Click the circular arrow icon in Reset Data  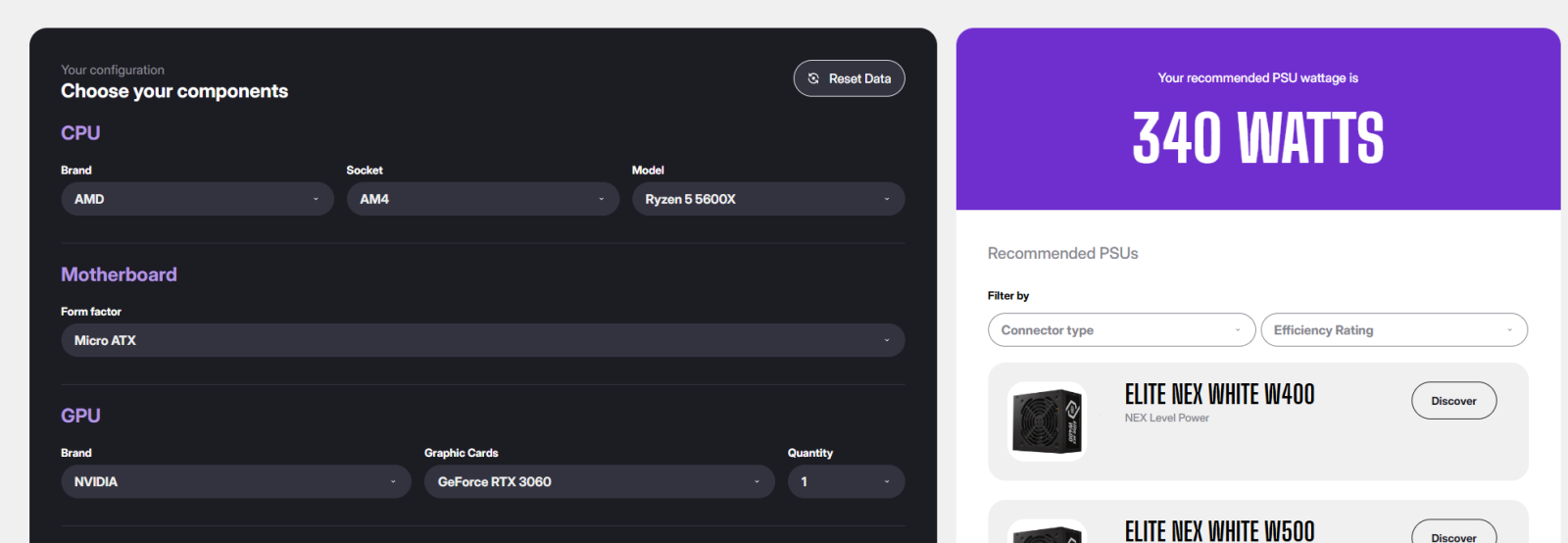pos(813,78)
